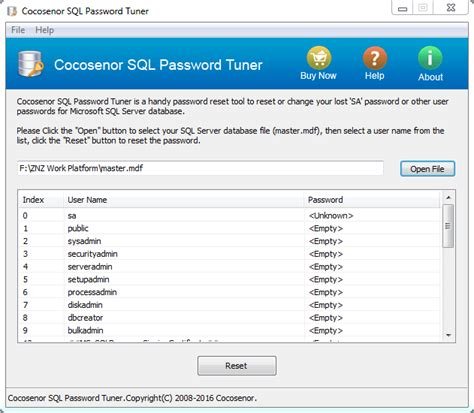Open the Help question mark icon
The image size is (474, 413).
pos(375,58)
